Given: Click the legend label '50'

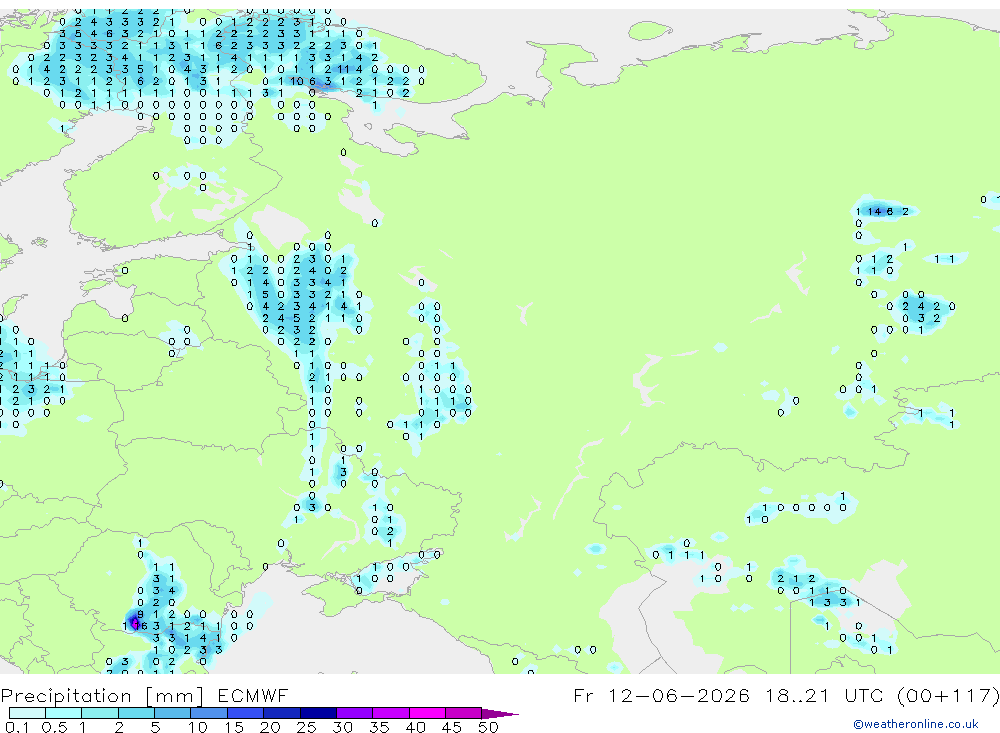Looking at the screenshot, I should (488, 727).
